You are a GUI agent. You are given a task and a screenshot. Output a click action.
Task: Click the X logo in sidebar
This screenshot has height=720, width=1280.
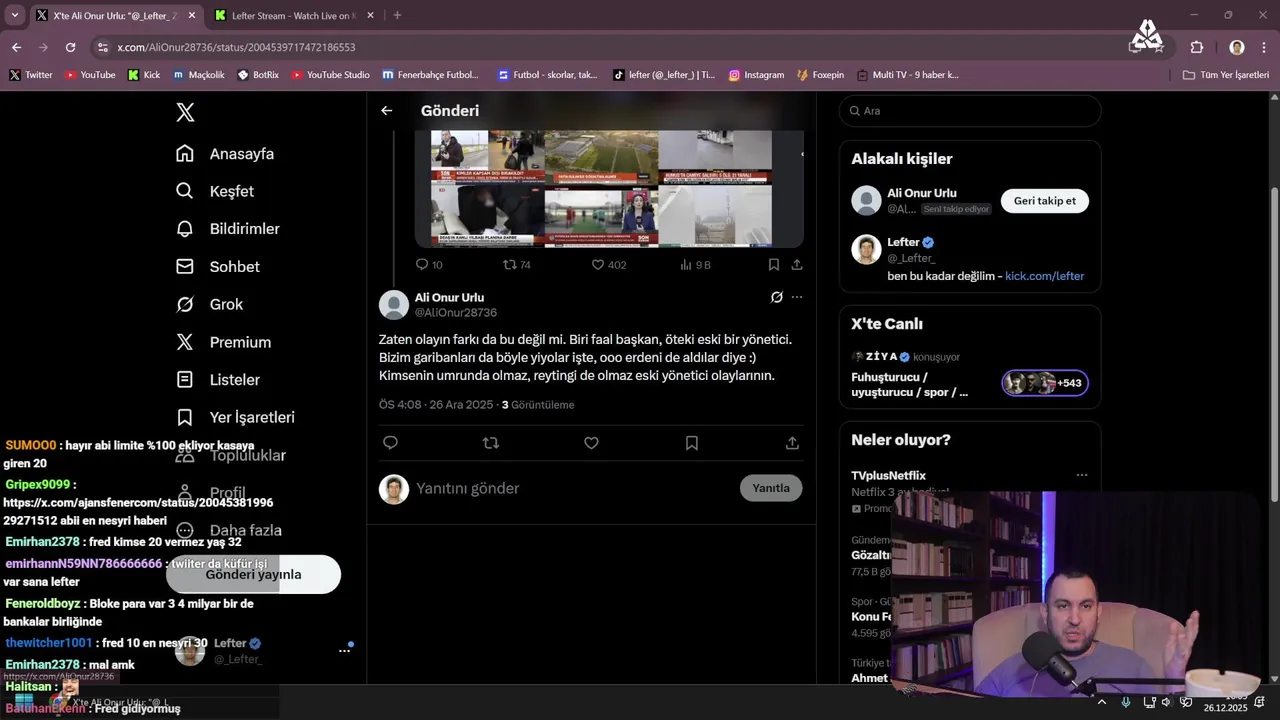(185, 112)
